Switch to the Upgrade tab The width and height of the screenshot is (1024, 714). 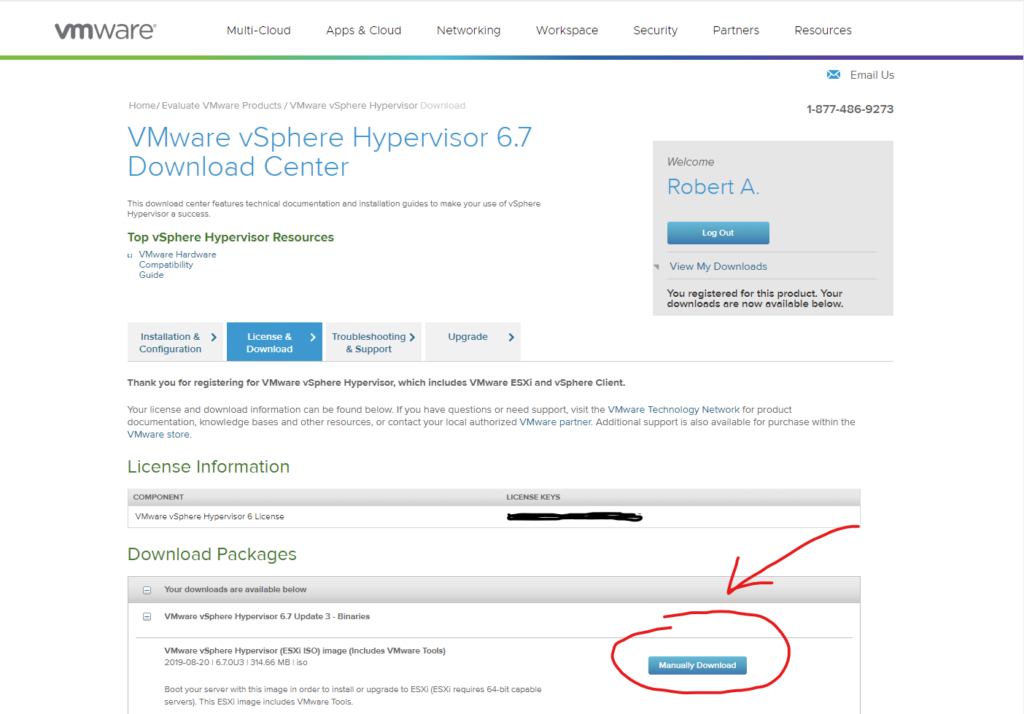(473, 342)
